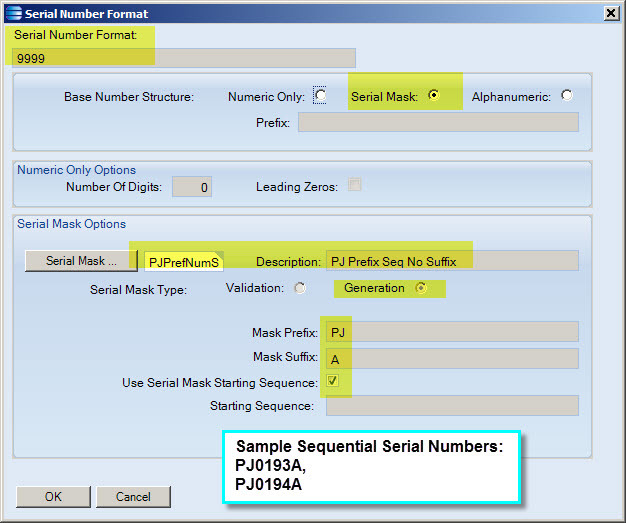
Task: Click the Serial Mask Options group label
Action: (71, 224)
